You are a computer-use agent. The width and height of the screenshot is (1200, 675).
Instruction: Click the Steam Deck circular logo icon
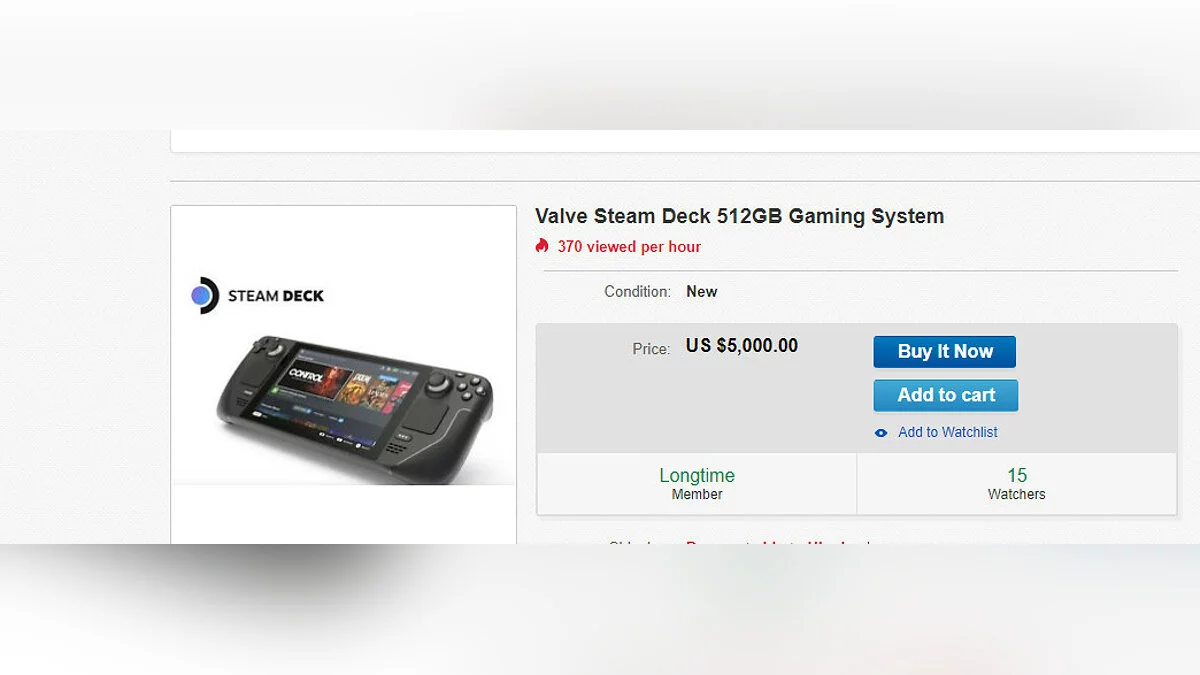click(203, 295)
